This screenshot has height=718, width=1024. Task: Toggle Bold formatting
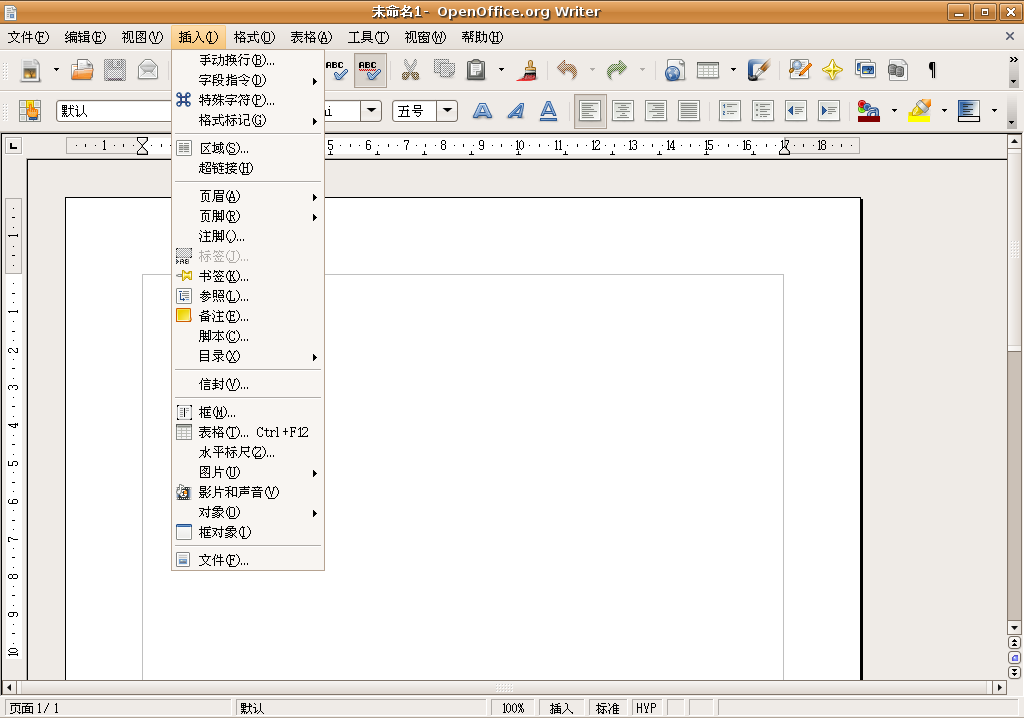pyautogui.click(x=482, y=111)
